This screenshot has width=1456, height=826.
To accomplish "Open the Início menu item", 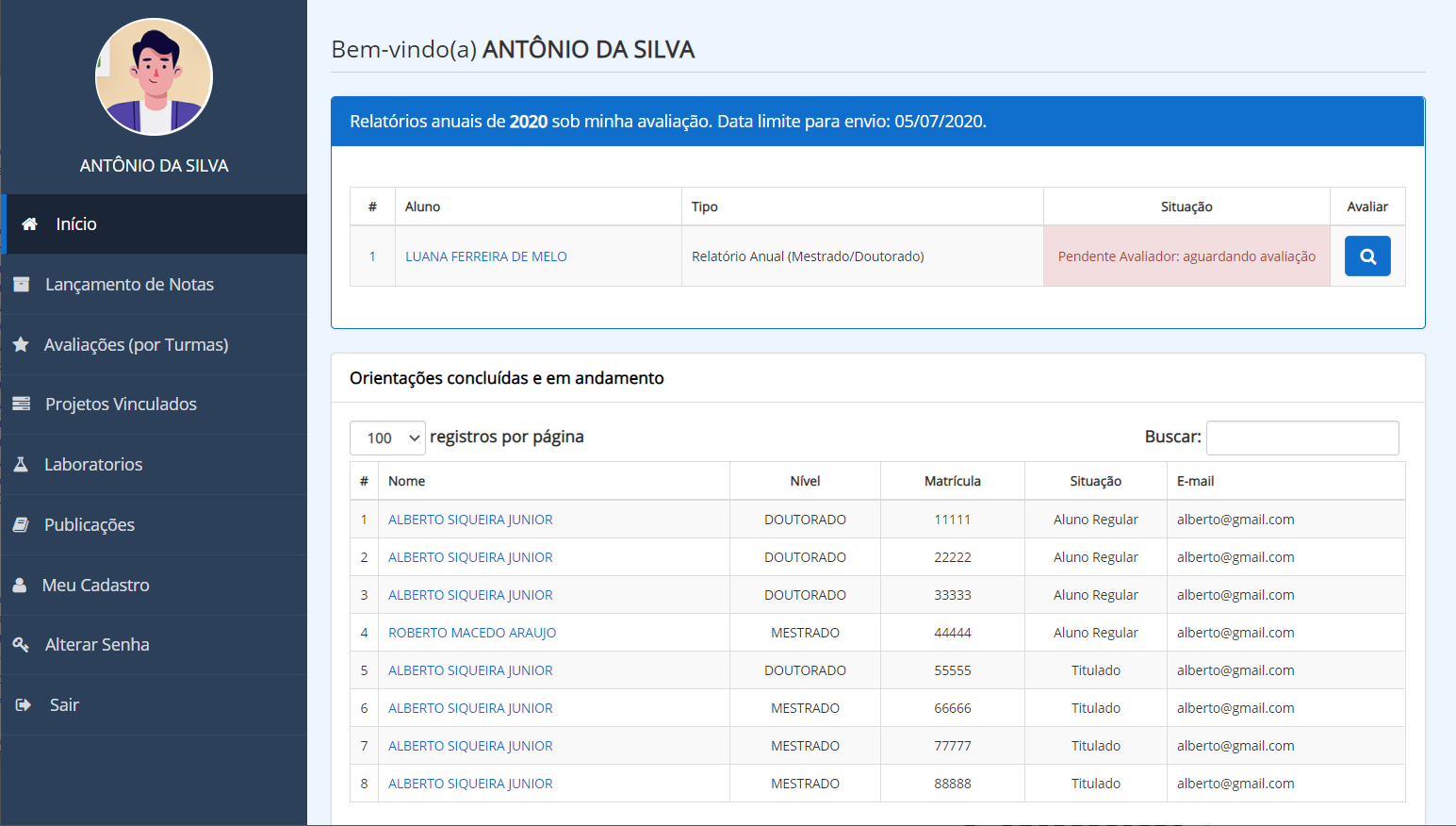I will pyautogui.click(x=155, y=224).
